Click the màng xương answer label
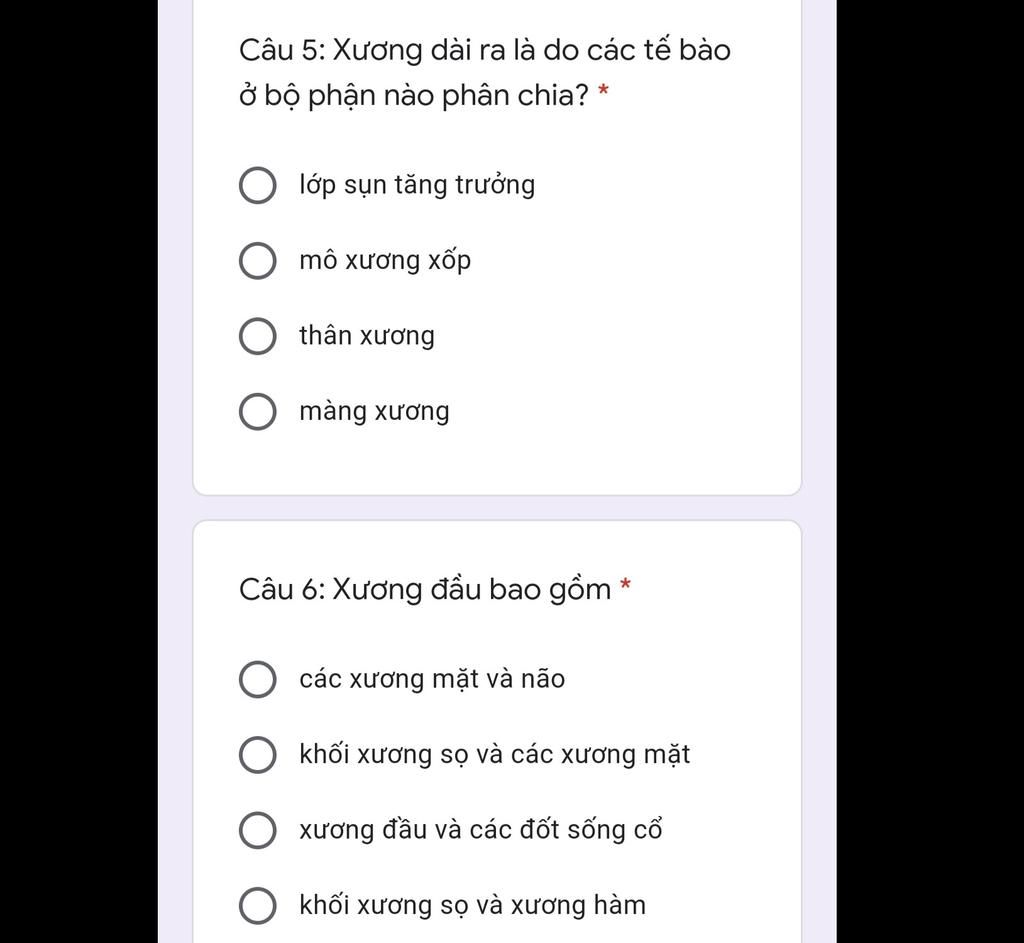This screenshot has height=943, width=1024. 374,411
